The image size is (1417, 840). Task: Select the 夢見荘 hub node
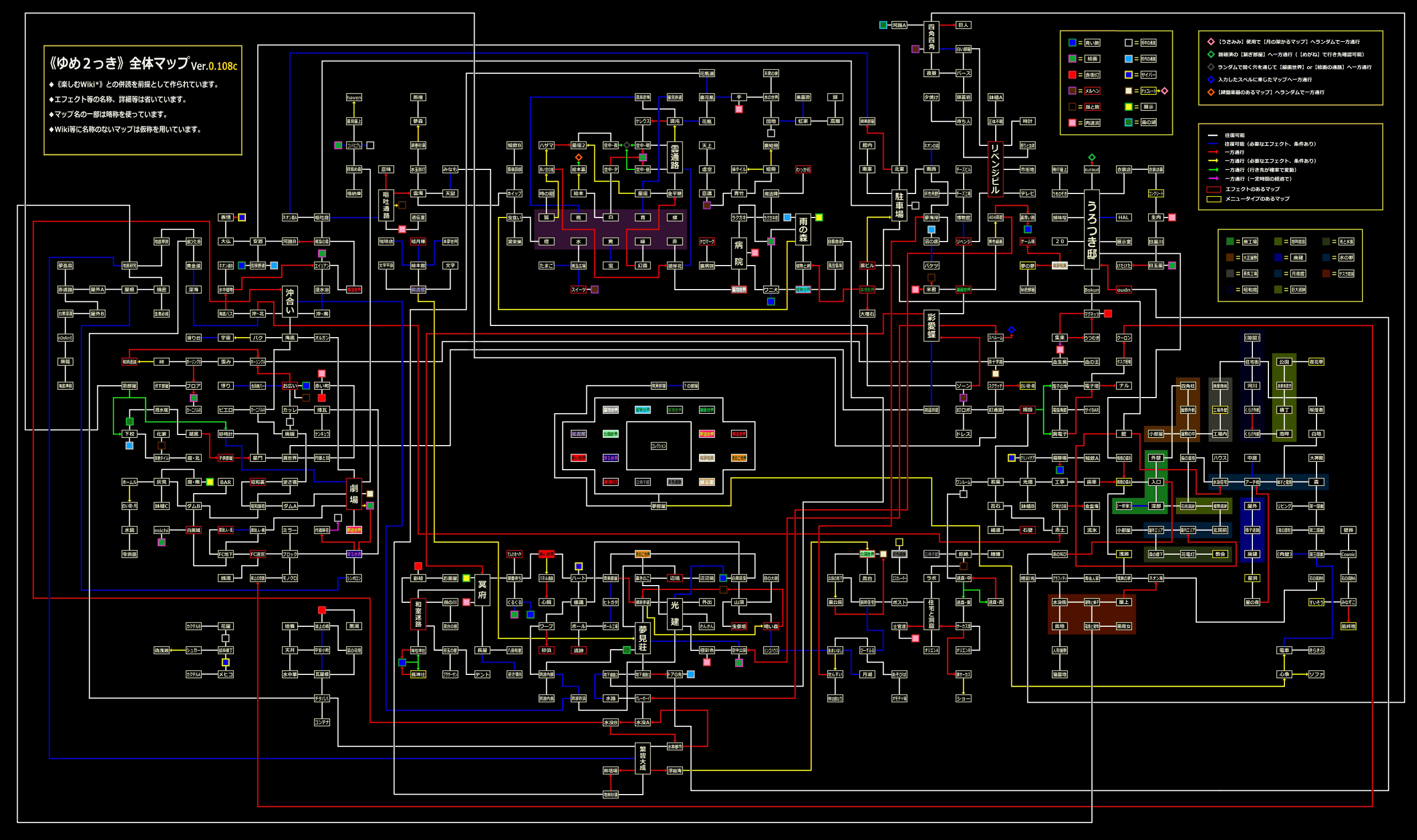pyautogui.click(x=642, y=639)
